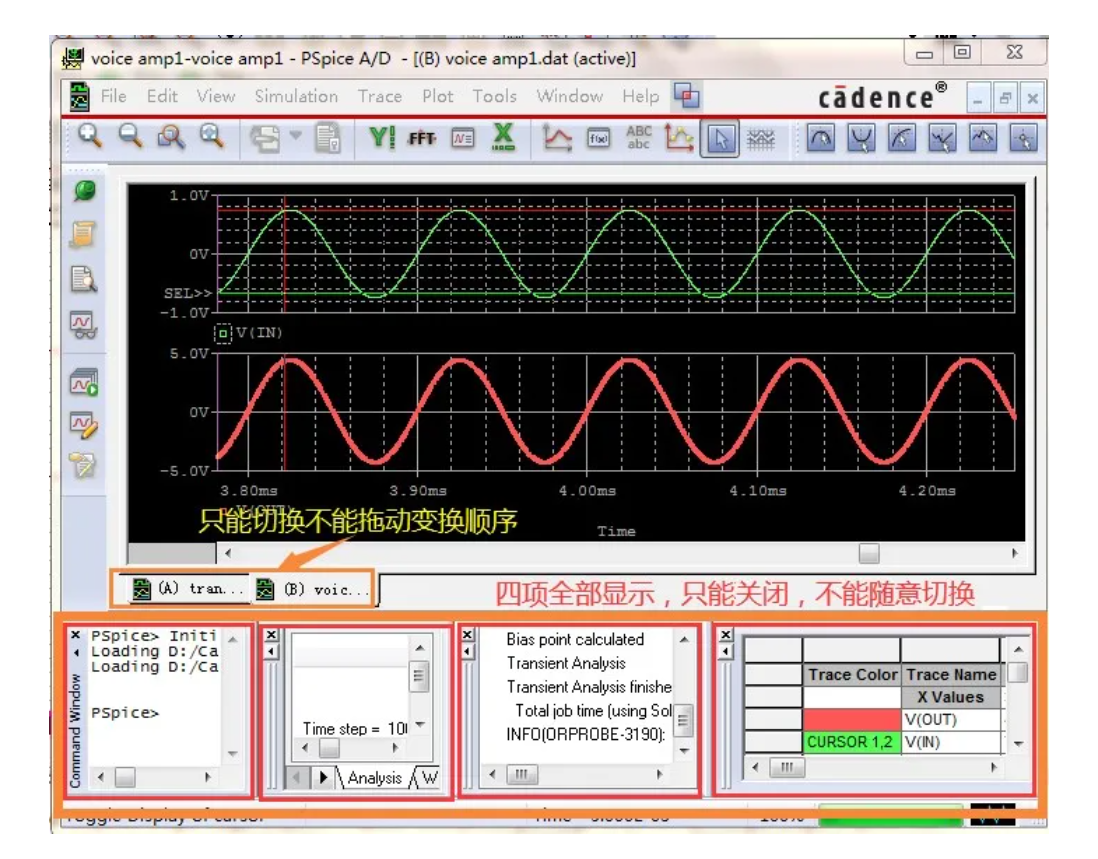Toggle the log Y axis icon
Image resolution: width=1098 pixels, height=859 pixels.
pos(382,137)
